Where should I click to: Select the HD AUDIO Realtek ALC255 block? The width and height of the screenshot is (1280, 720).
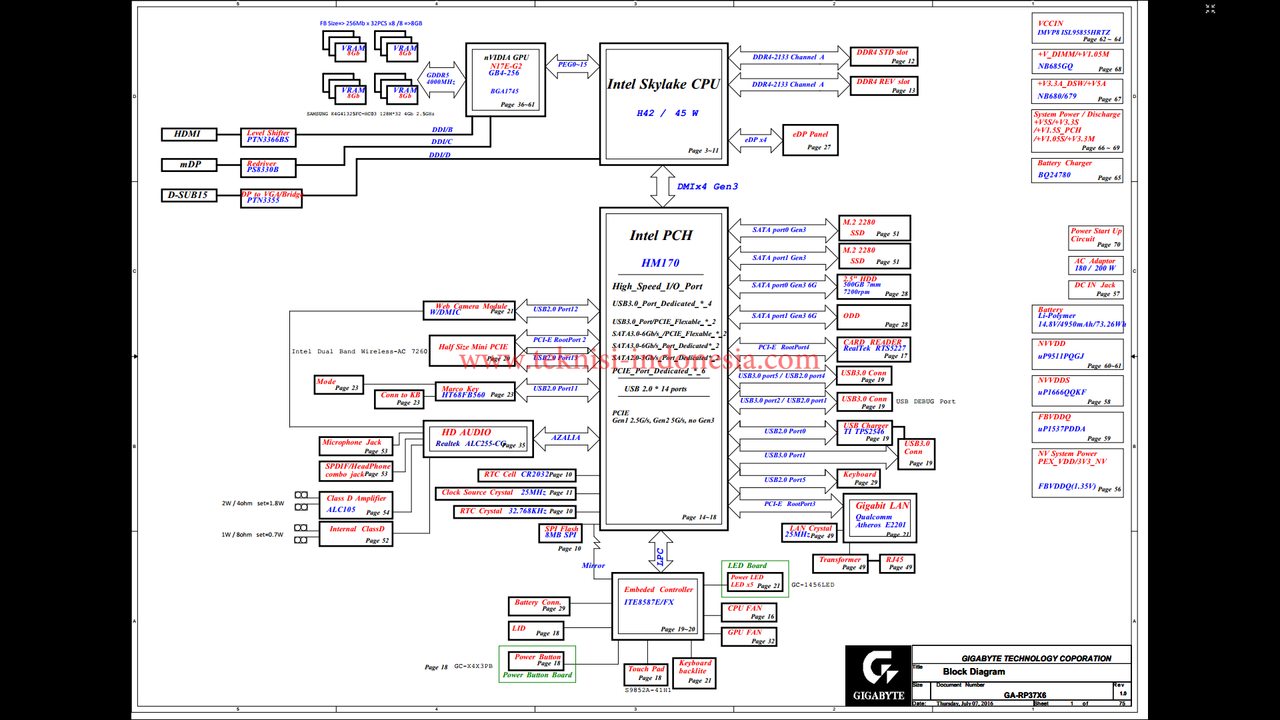point(476,438)
